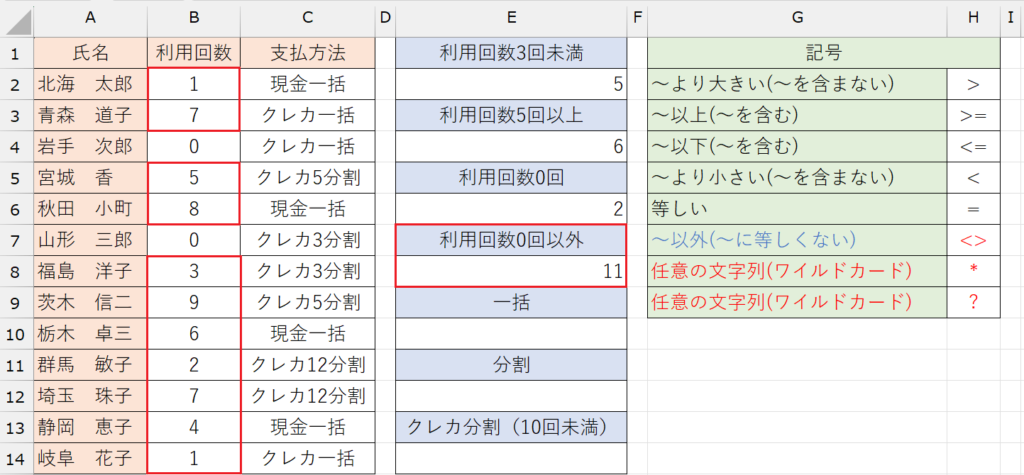
Task: Click the 利用回数 header cell
Action: 194,52
